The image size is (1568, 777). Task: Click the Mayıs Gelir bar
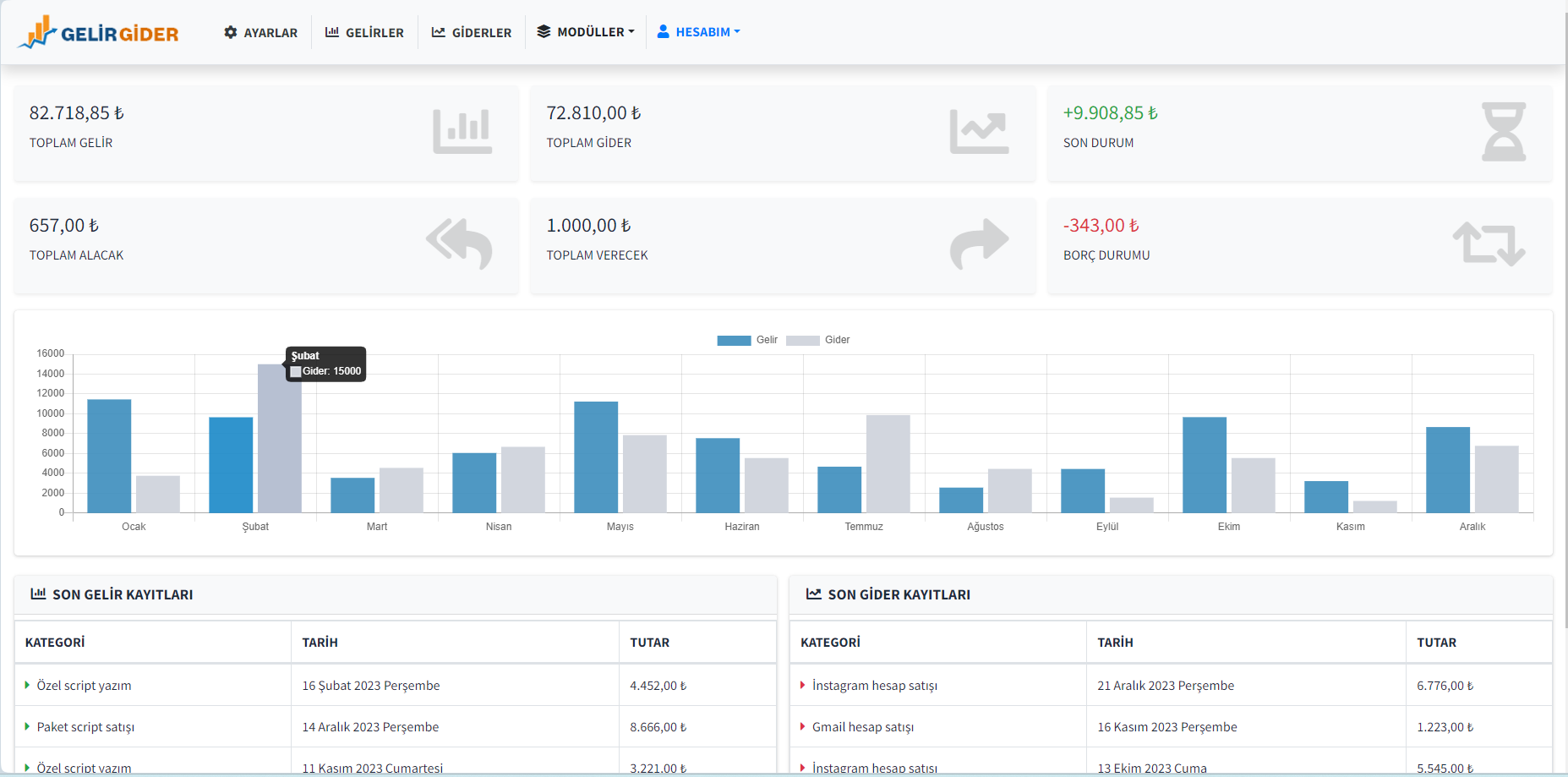(596, 457)
